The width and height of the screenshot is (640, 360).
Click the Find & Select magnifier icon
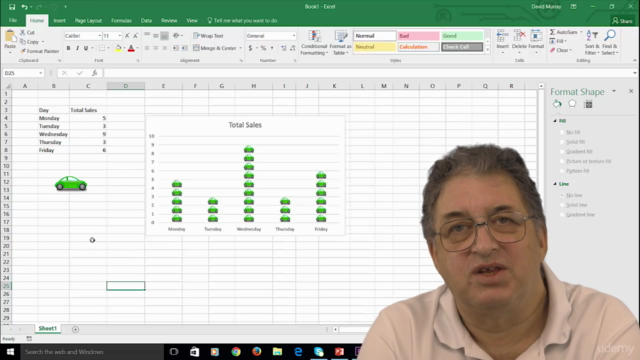[610, 36]
